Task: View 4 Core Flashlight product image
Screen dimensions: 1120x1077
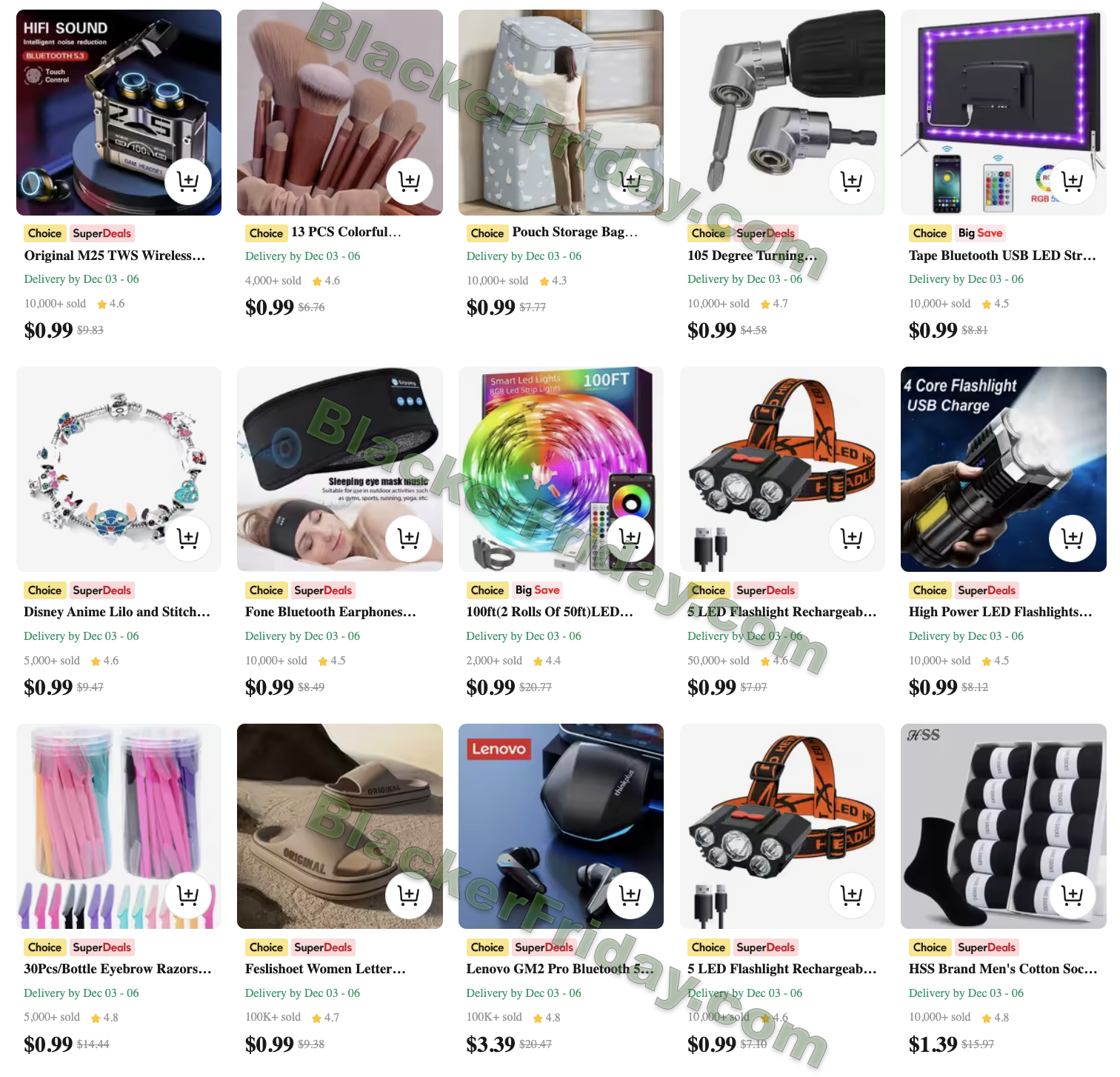Action: point(1003,469)
